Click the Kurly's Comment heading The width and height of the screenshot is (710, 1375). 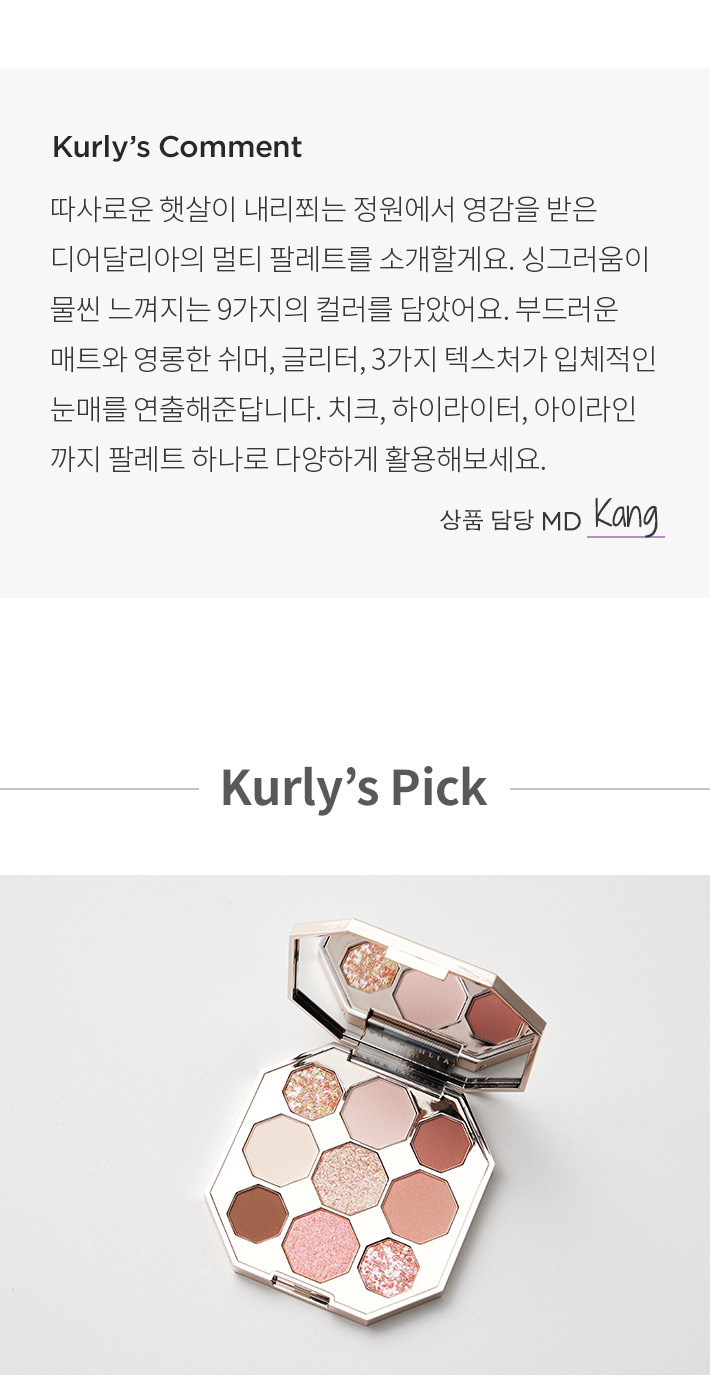pyautogui.click(x=177, y=147)
